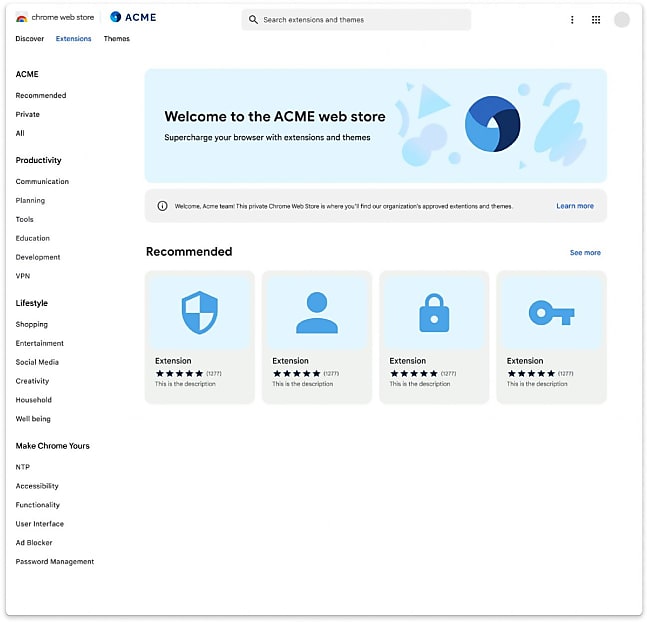Image resolution: width=647 pixels, height=622 pixels.
Task: Open the Well being category
Action: click(33, 419)
